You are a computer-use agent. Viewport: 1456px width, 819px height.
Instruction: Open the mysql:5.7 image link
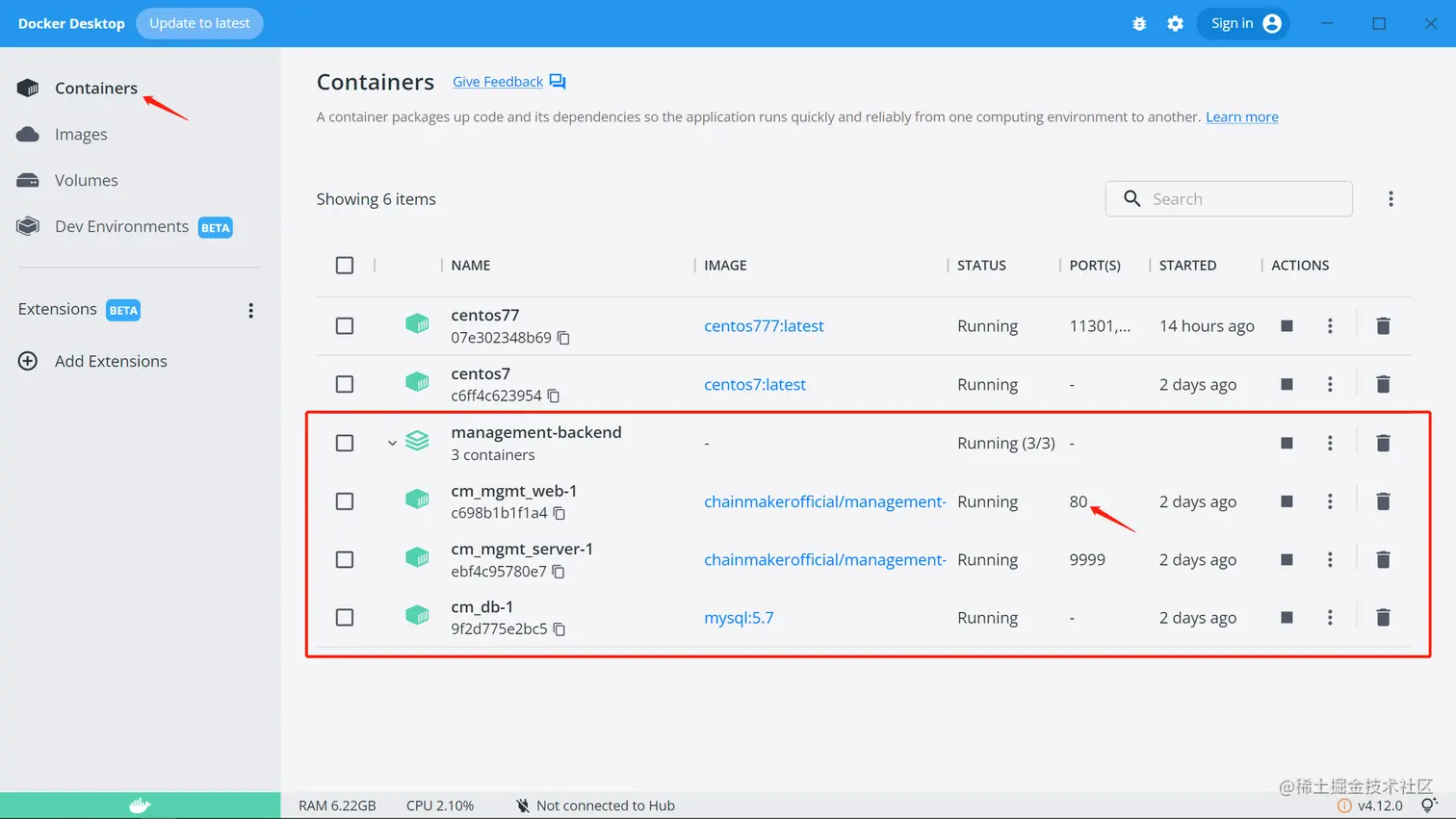click(x=739, y=618)
